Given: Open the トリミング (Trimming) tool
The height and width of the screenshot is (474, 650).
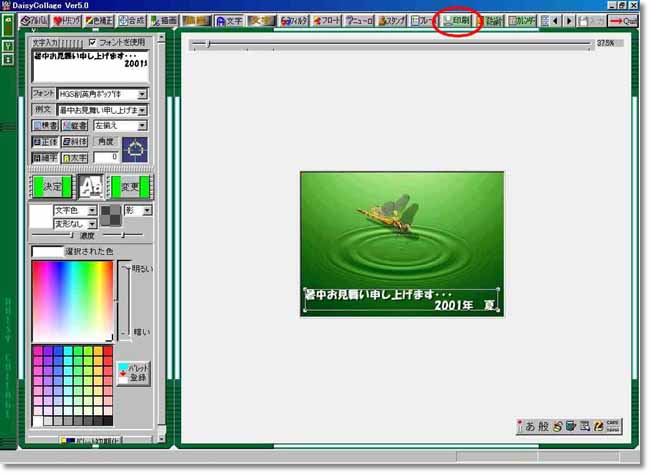Looking at the screenshot, I should pyautogui.click(x=66, y=20).
